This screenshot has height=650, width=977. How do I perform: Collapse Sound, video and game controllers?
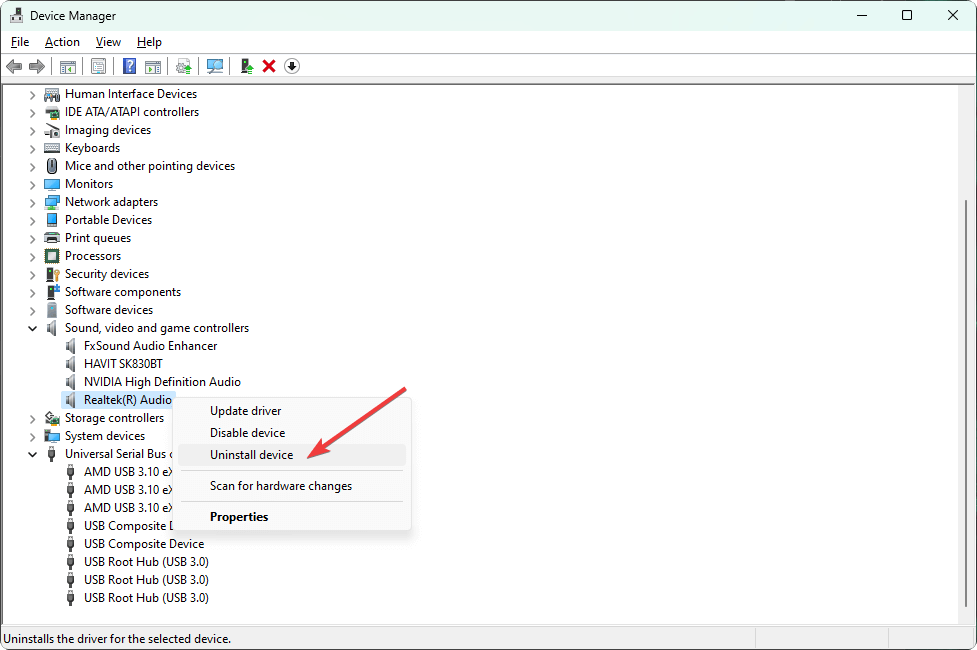[x=32, y=328]
